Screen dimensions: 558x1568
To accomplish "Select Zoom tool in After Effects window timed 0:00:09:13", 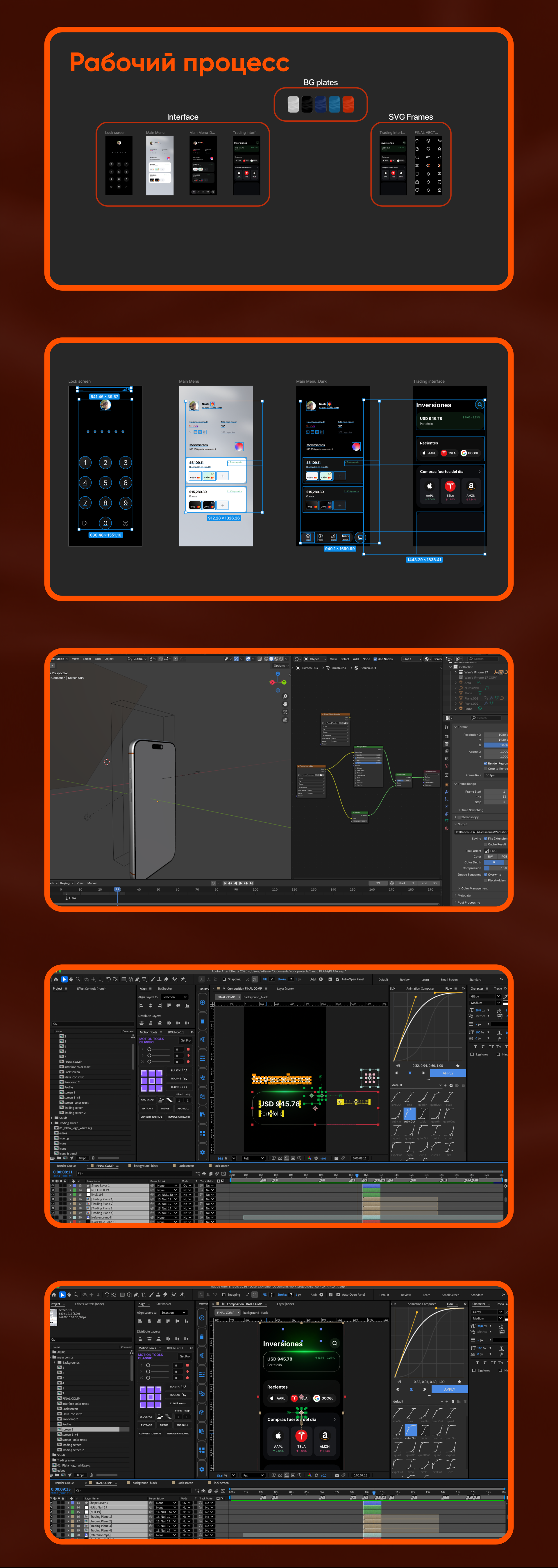I will (x=76, y=1295).
